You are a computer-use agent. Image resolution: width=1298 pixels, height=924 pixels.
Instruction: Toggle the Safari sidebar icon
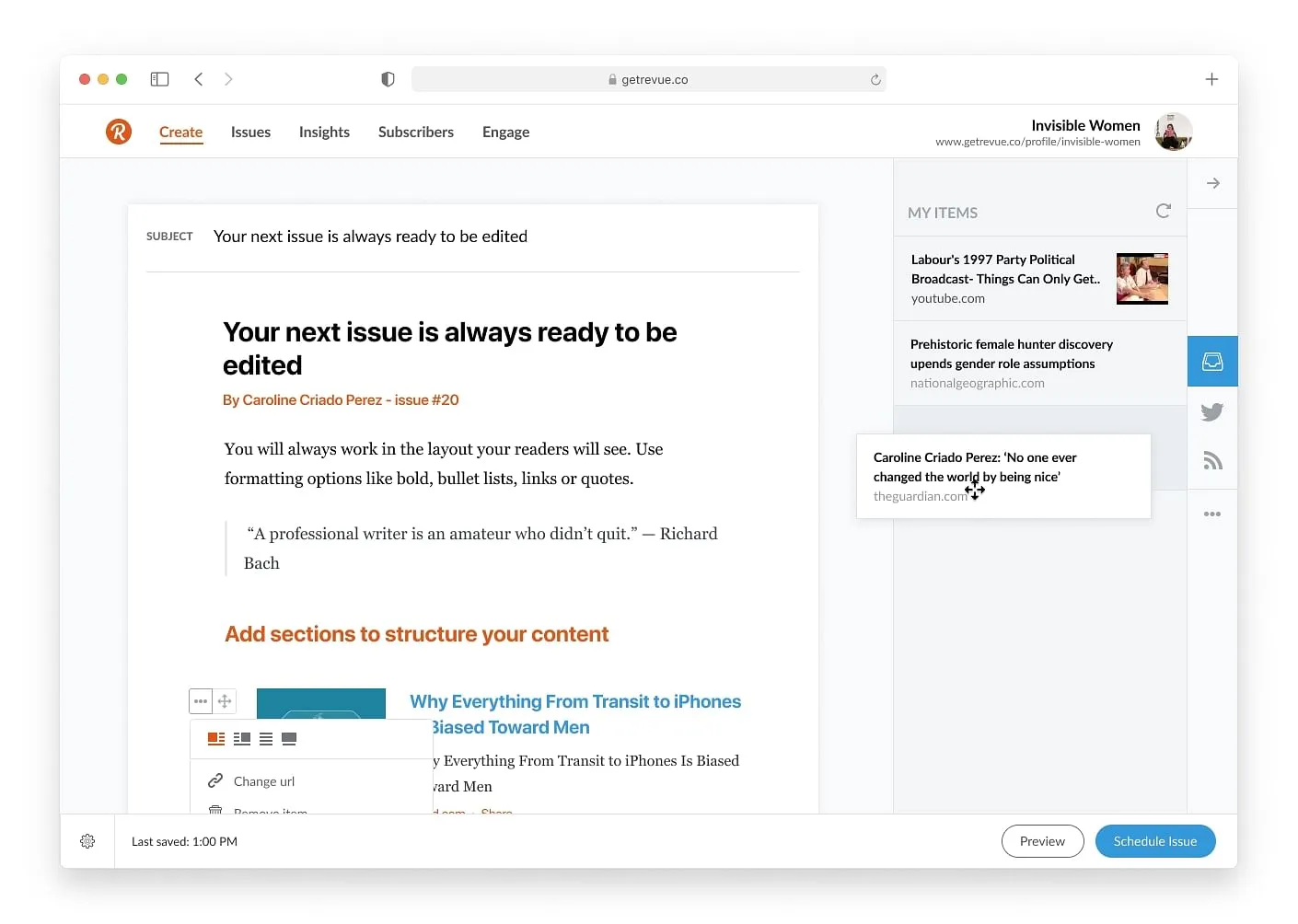(159, 79)
